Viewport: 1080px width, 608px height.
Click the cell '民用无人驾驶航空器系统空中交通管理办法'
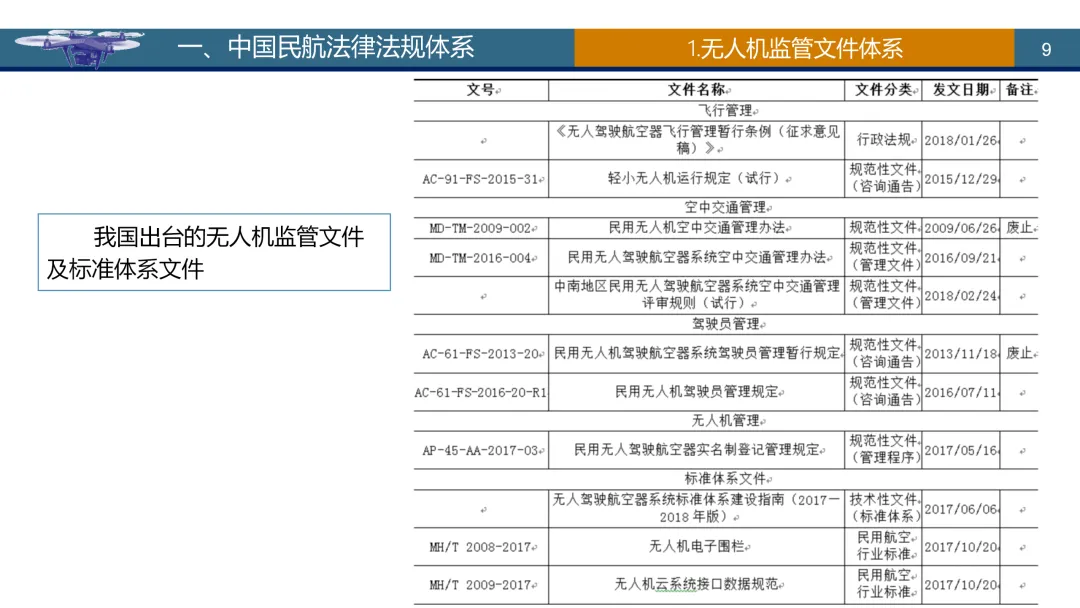pyautogui.click(x=697, y=258)
